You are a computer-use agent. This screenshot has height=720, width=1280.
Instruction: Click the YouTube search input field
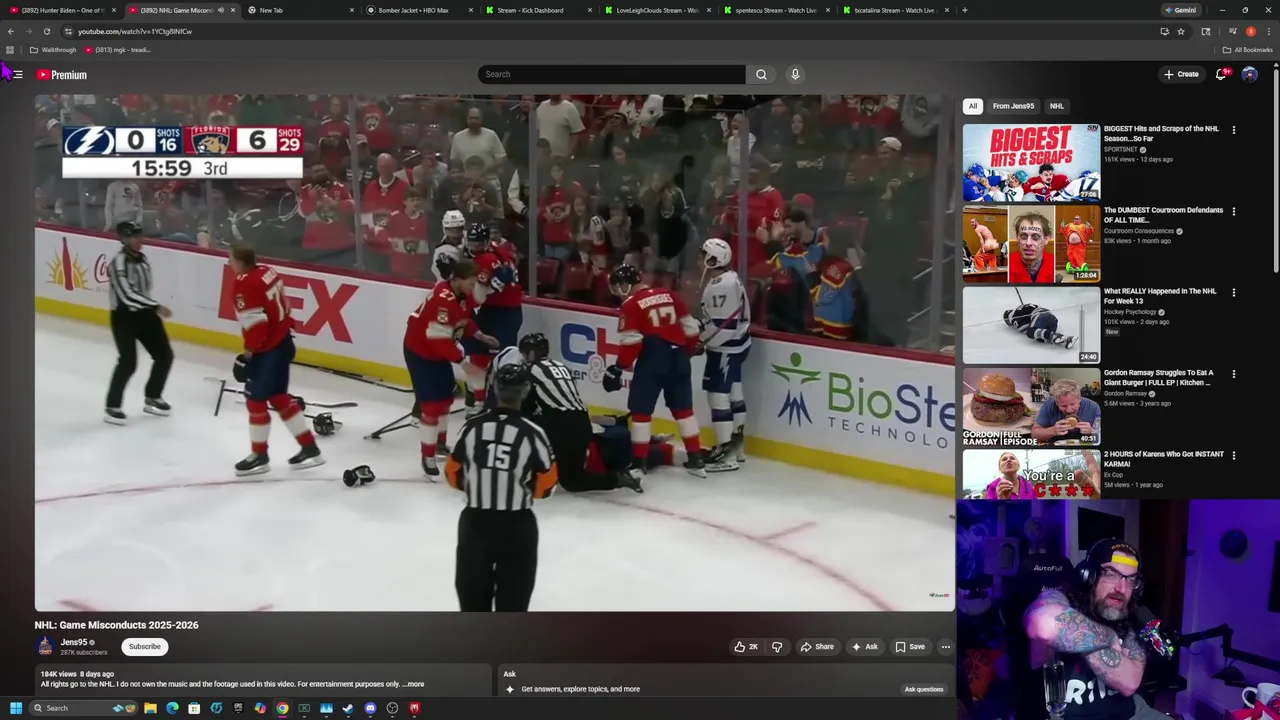click(611, 74)
